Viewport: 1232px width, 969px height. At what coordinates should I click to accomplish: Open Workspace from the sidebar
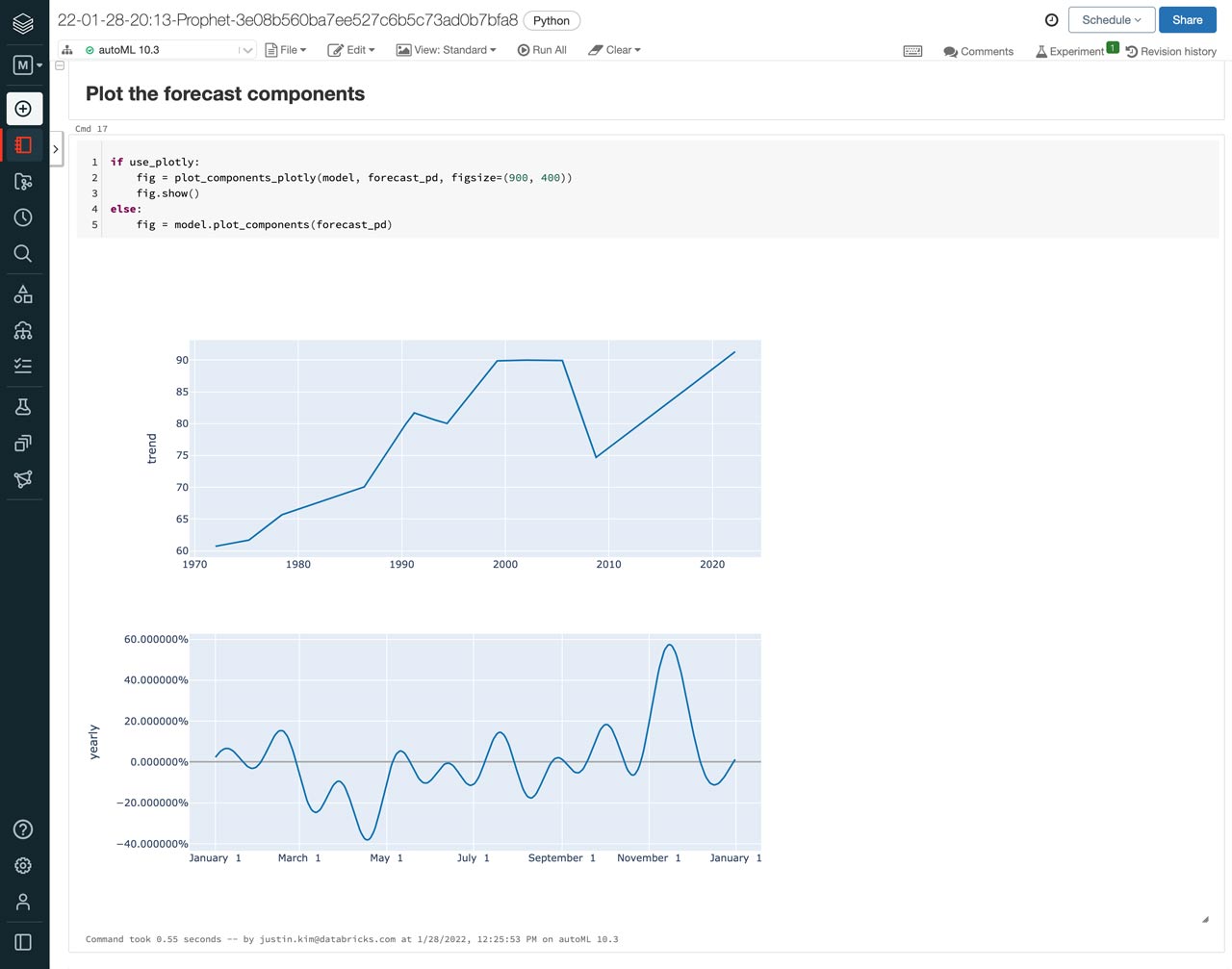24,145
